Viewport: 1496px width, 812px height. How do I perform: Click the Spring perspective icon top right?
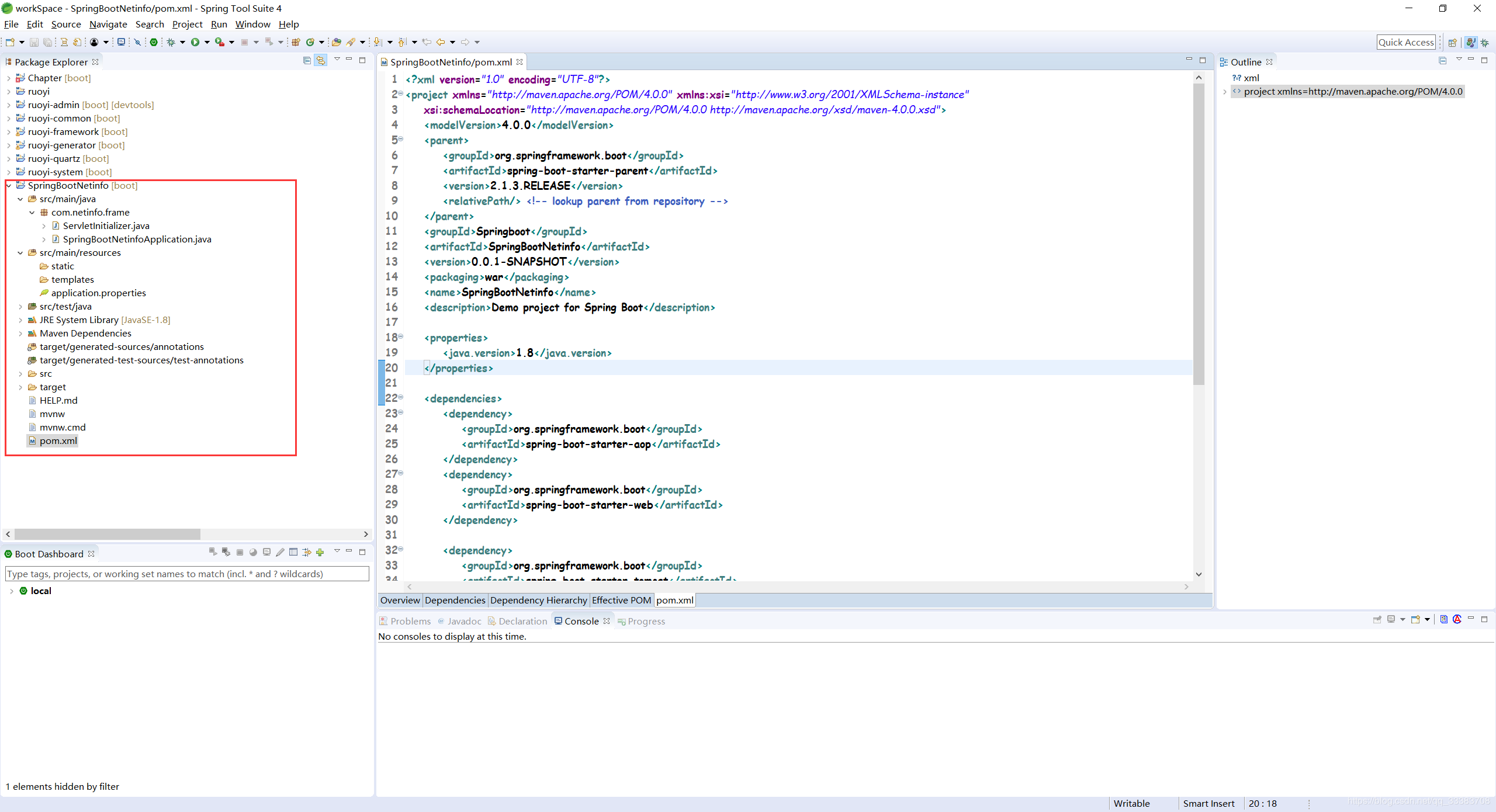(1470, 42)
